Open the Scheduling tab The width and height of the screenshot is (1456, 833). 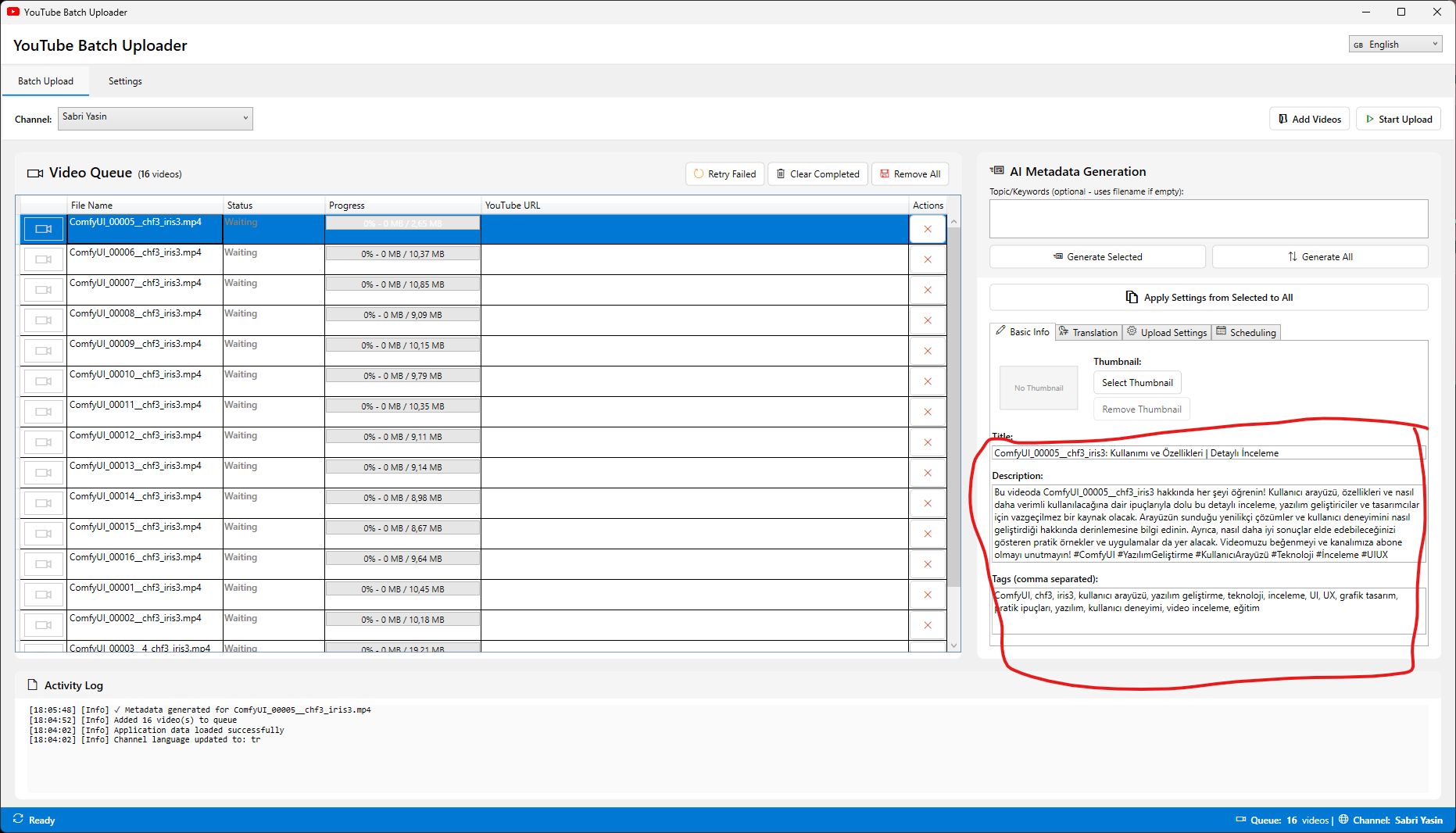[x=1246, y=332]
